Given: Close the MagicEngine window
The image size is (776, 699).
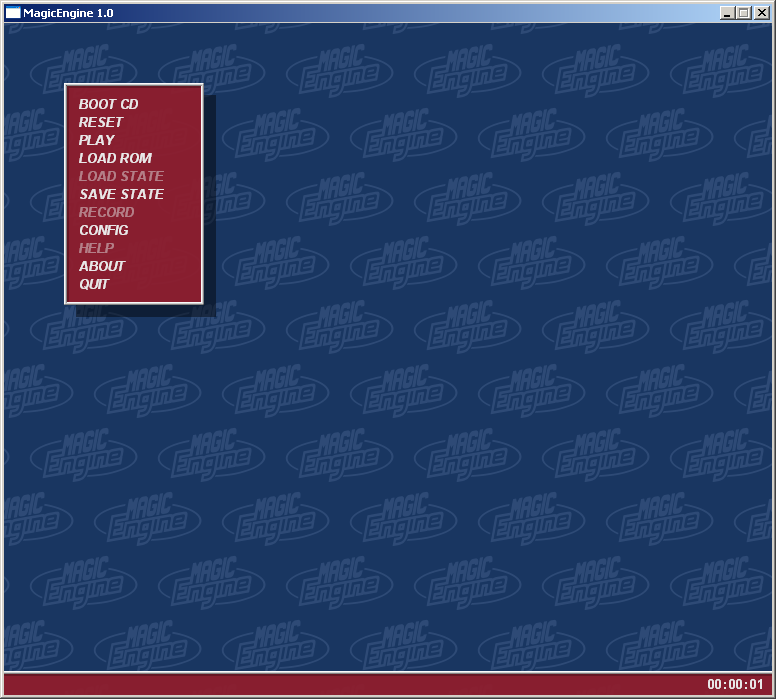Looking at the screenshot, I should [761, 13].
